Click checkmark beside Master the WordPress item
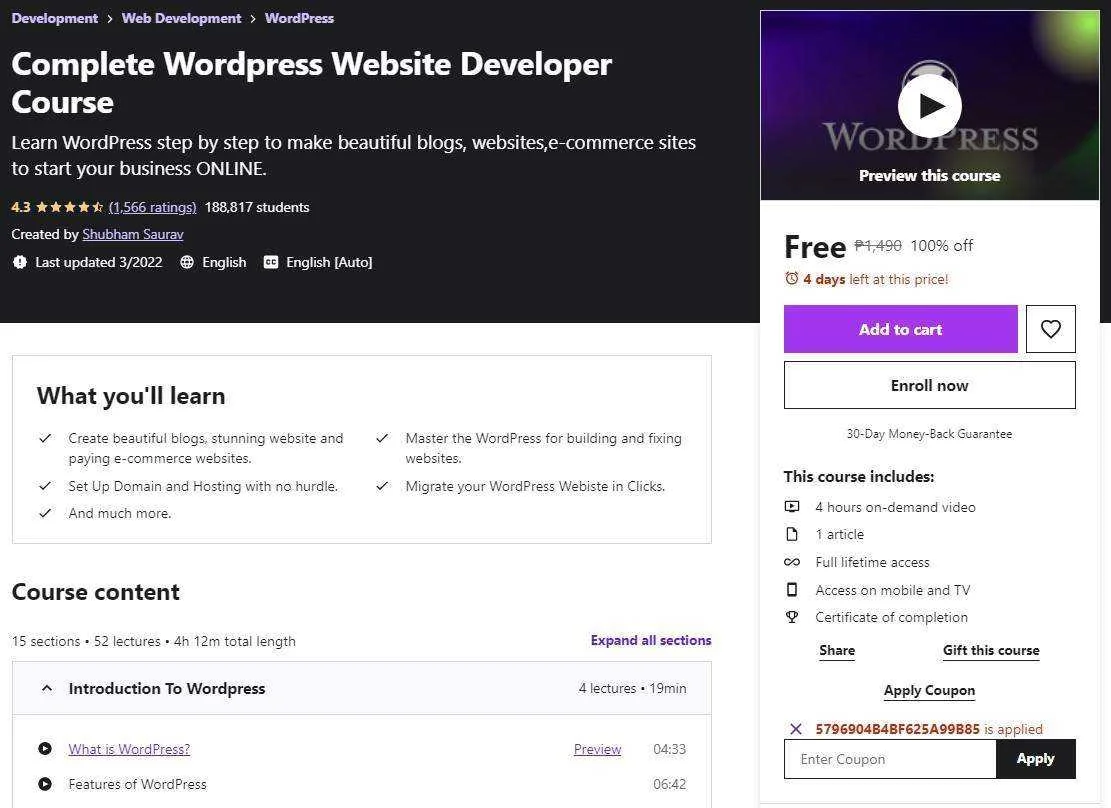The width and height of the screenshot is (1111, 808). (382, 438)
